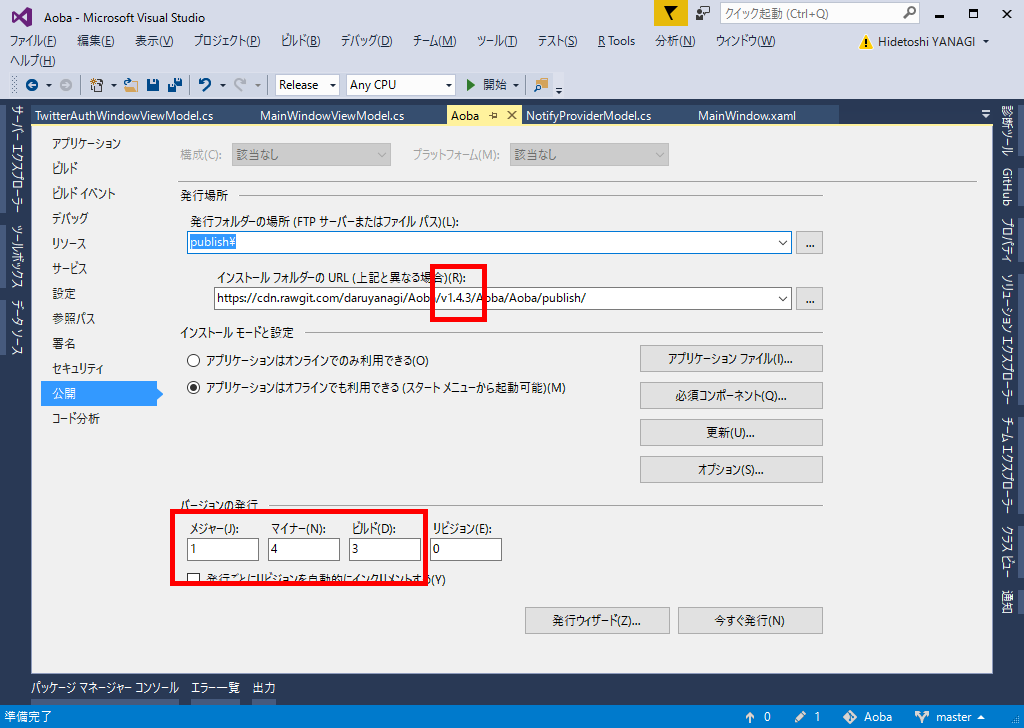
Task: Click the greyed Redo arrow icon
Action: [240, 85]
